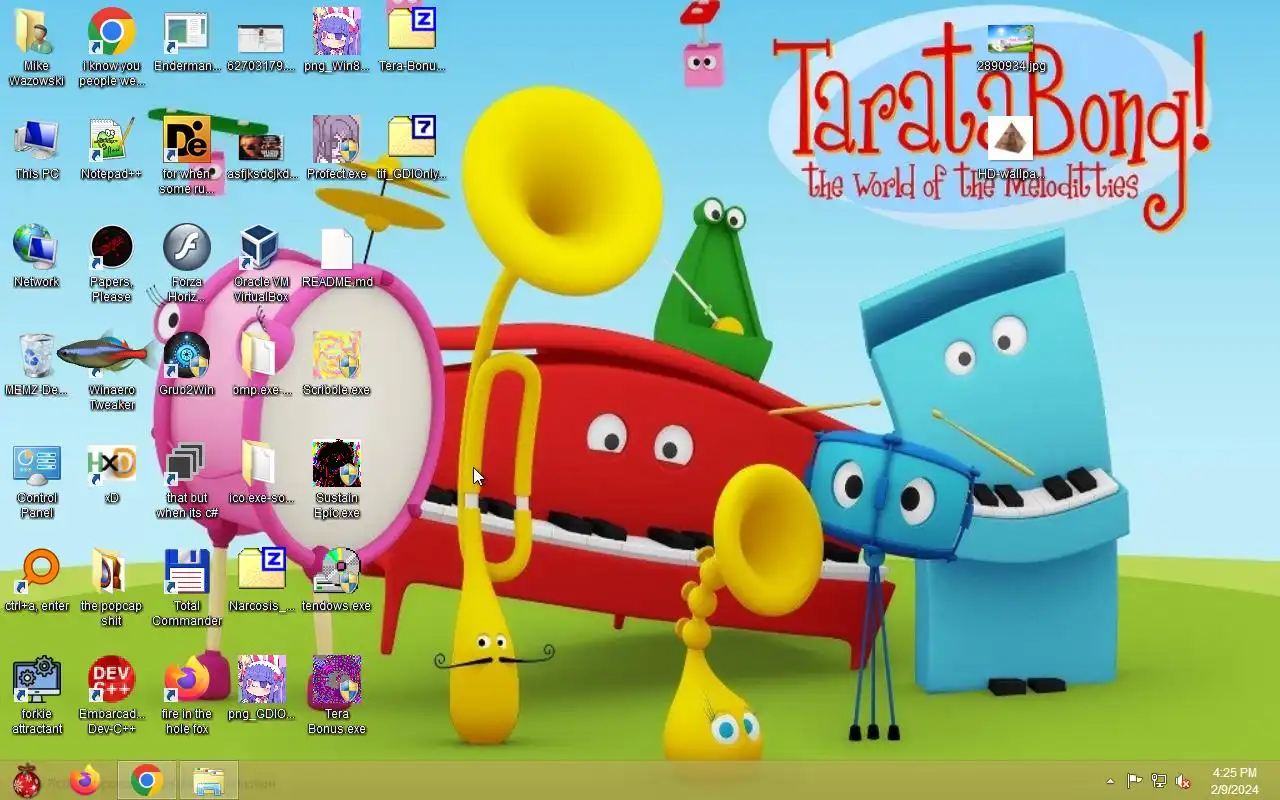
Task: Open the taskbar clock showing 4:25 PM
Action: click(x=1234, y=781)
